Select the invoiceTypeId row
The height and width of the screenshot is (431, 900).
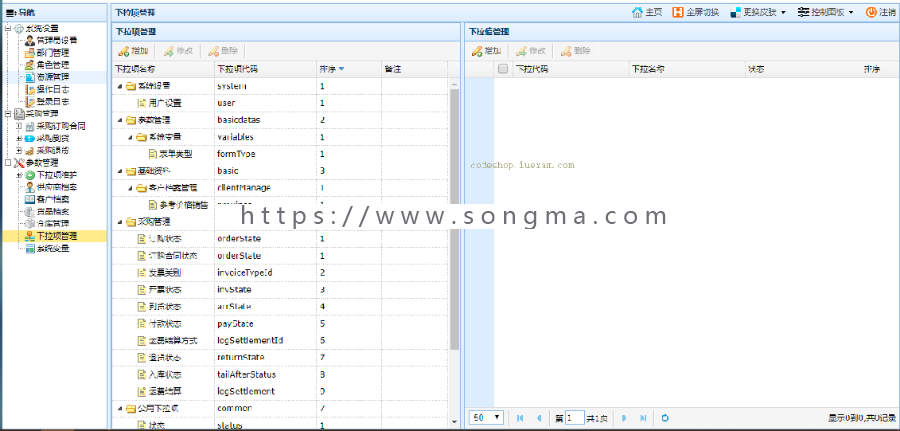pos(280,272)
